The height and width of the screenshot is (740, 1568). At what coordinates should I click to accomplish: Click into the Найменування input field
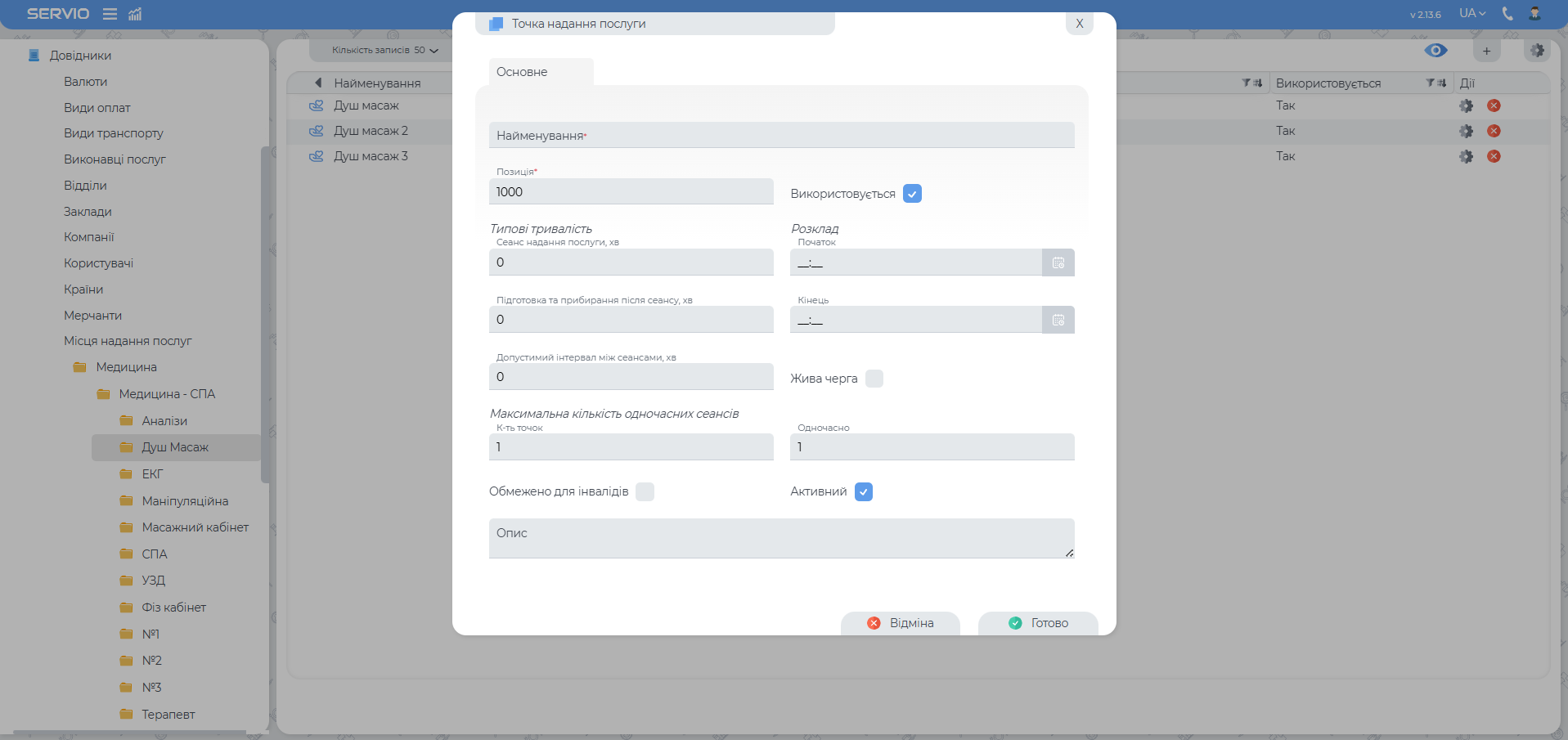781,136
